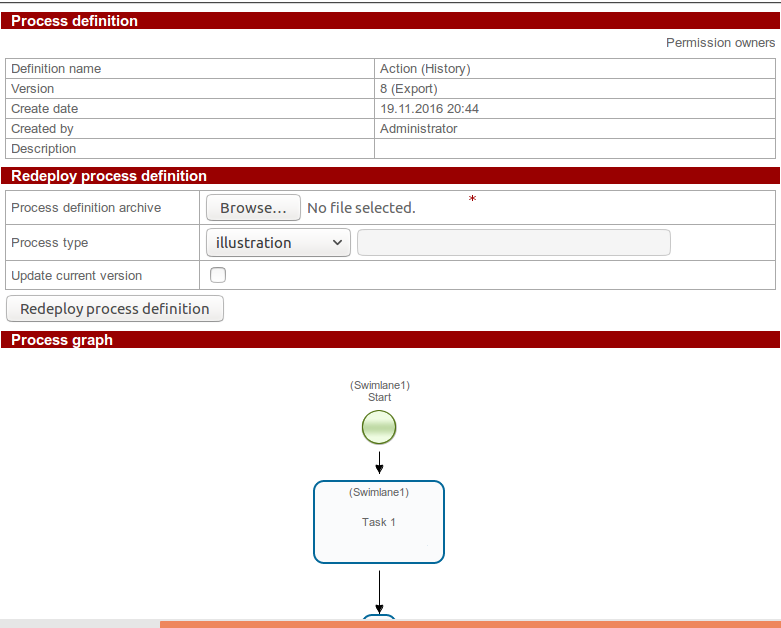Click the "No file selected." text

361,208
